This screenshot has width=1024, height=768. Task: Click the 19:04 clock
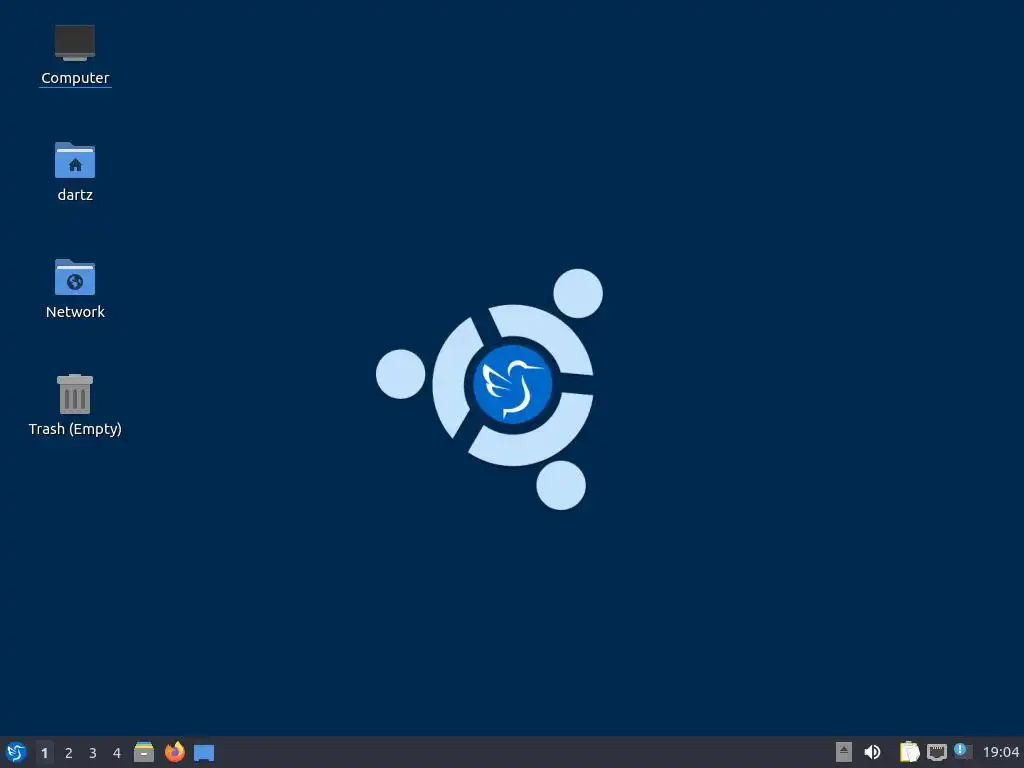tap(1000, 752)
